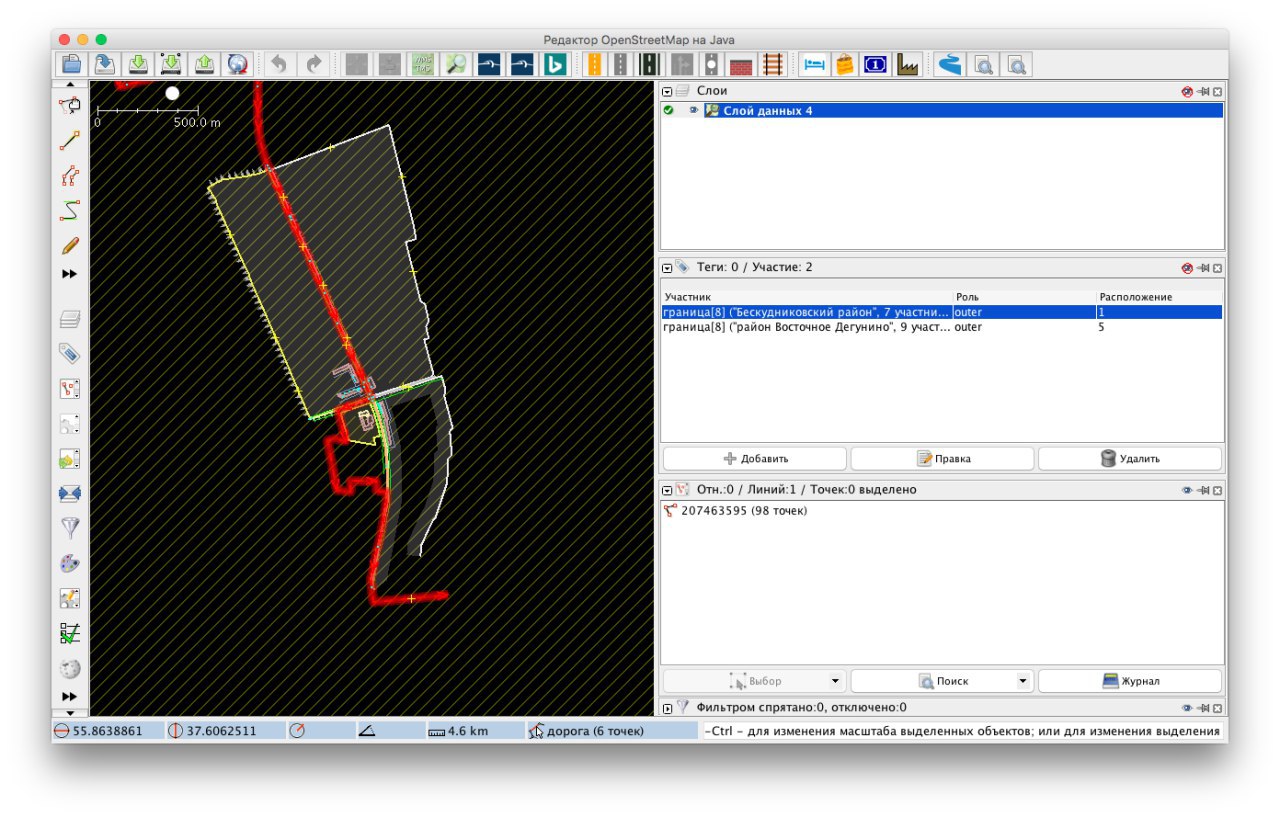
Task: Toggle the selection list panel in the sidebar
Action: (x=70, y=389)
